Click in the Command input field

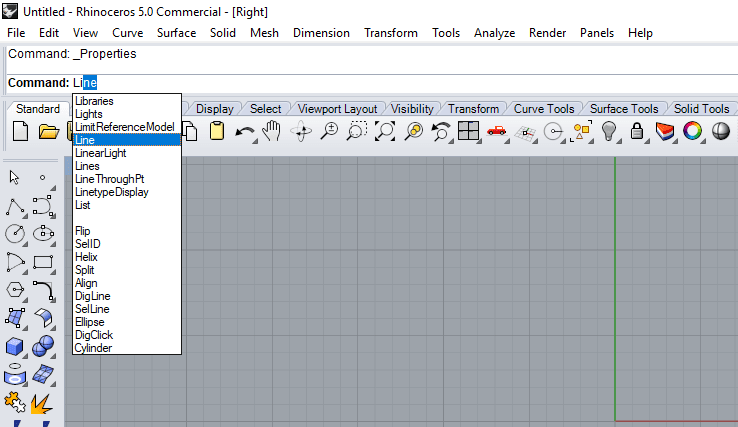coord(405,83)
